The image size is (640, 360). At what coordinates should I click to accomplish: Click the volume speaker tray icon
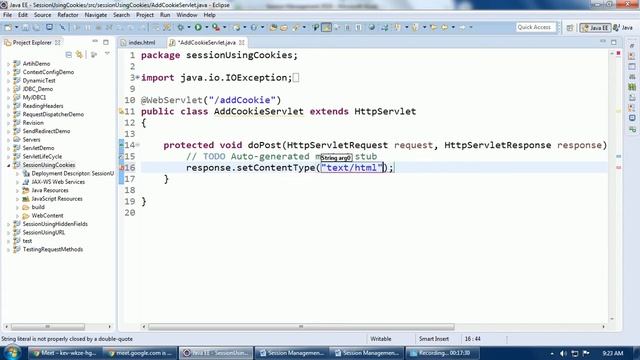click(x=563, y=353)
